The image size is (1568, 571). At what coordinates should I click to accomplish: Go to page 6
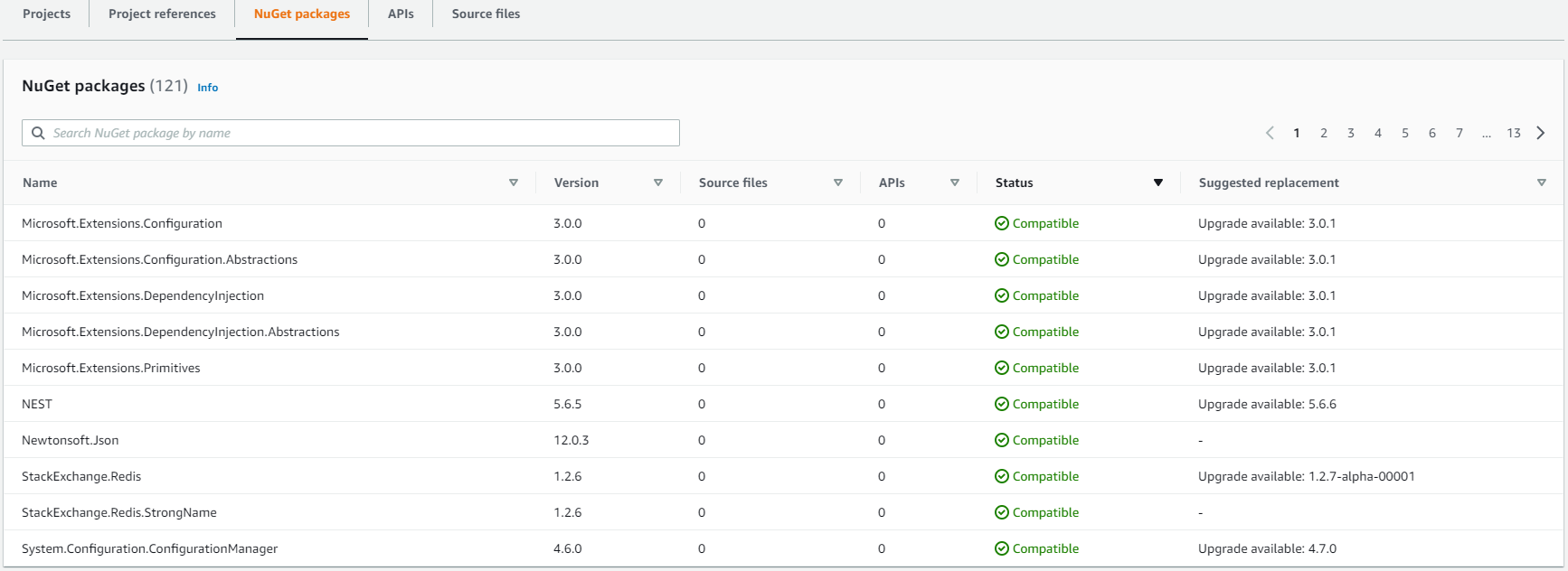pos(1432,133)
